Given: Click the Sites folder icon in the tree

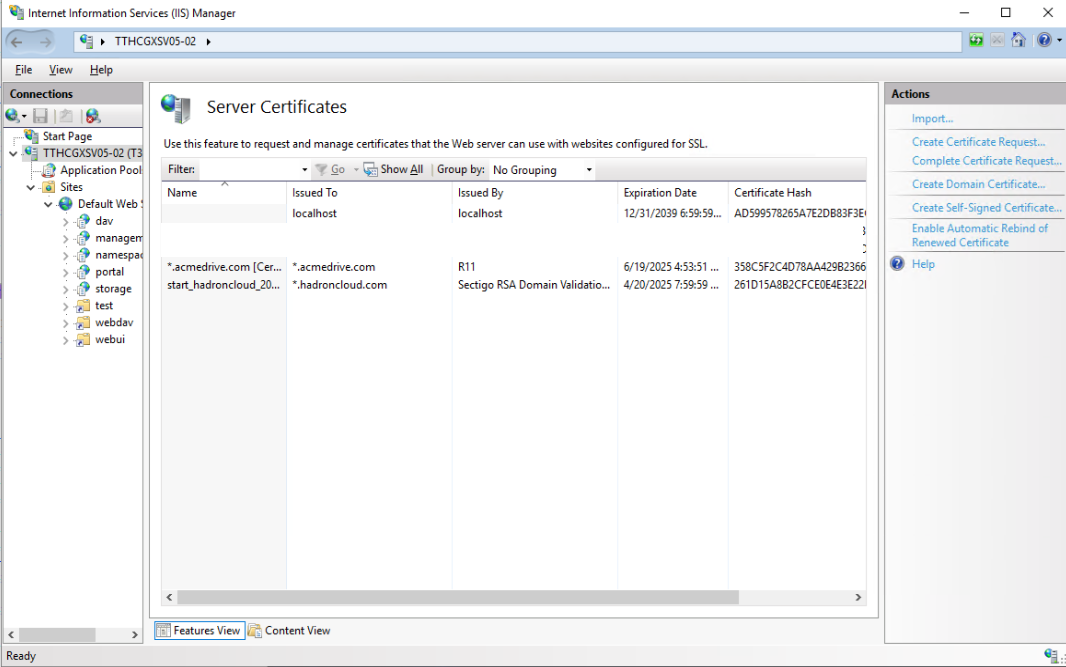Looking at the screenshot, I should tap(49, 187).
